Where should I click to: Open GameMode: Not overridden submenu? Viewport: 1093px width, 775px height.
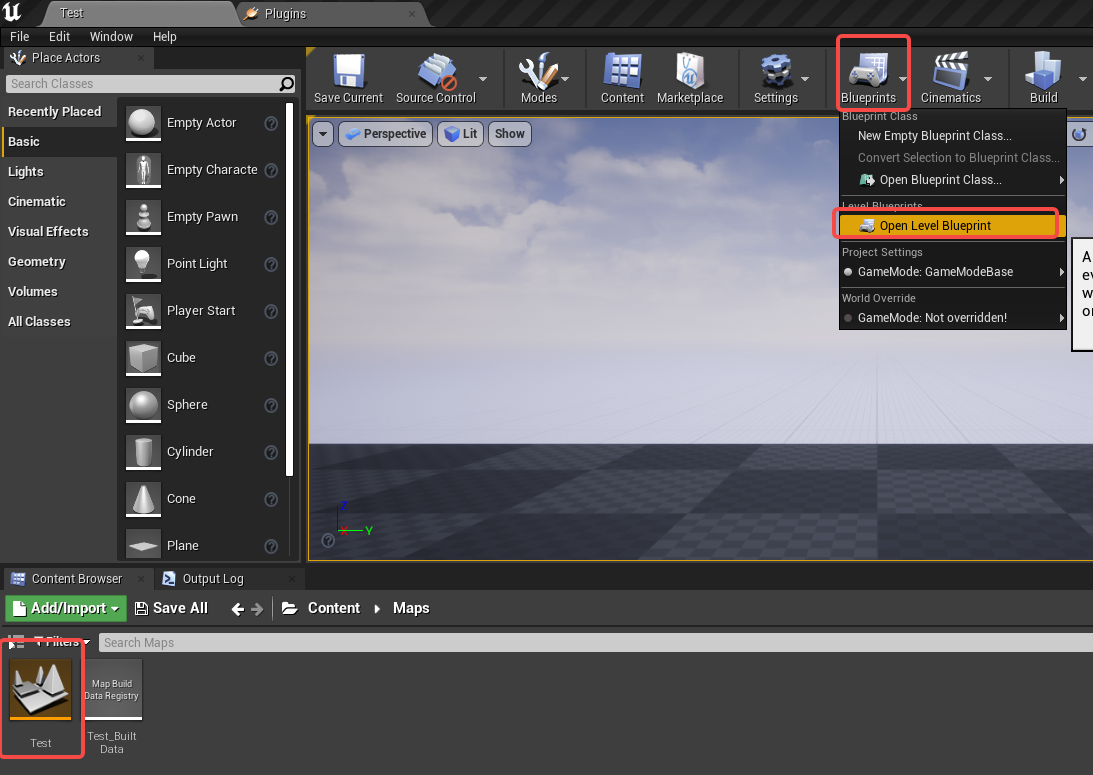click(953, 318)
